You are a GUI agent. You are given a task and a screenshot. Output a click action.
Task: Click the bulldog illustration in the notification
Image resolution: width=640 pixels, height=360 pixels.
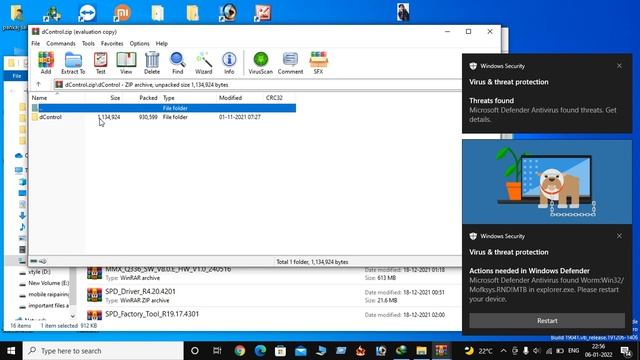click(x=547, y=182)
